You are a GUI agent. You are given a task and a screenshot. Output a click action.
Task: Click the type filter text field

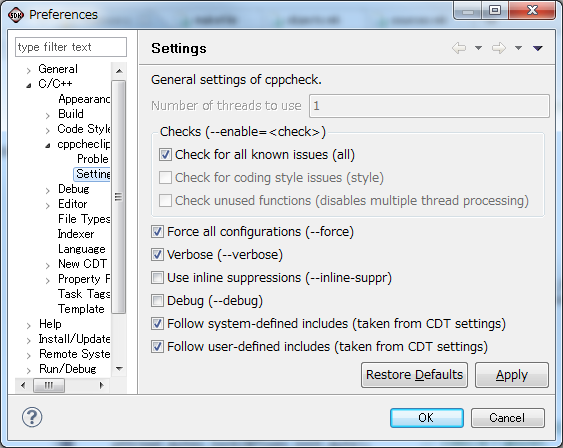pyautogui.click(x=71, y=47)
